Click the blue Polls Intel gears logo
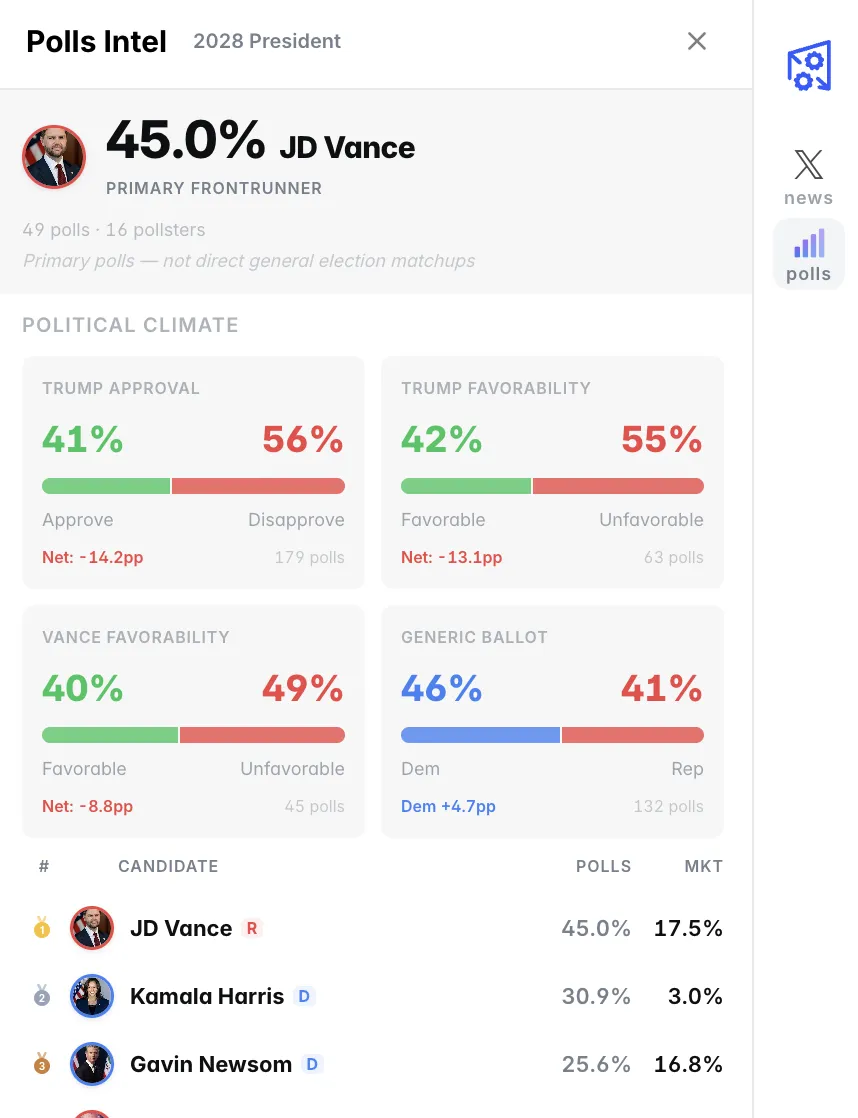 [808, 65]
